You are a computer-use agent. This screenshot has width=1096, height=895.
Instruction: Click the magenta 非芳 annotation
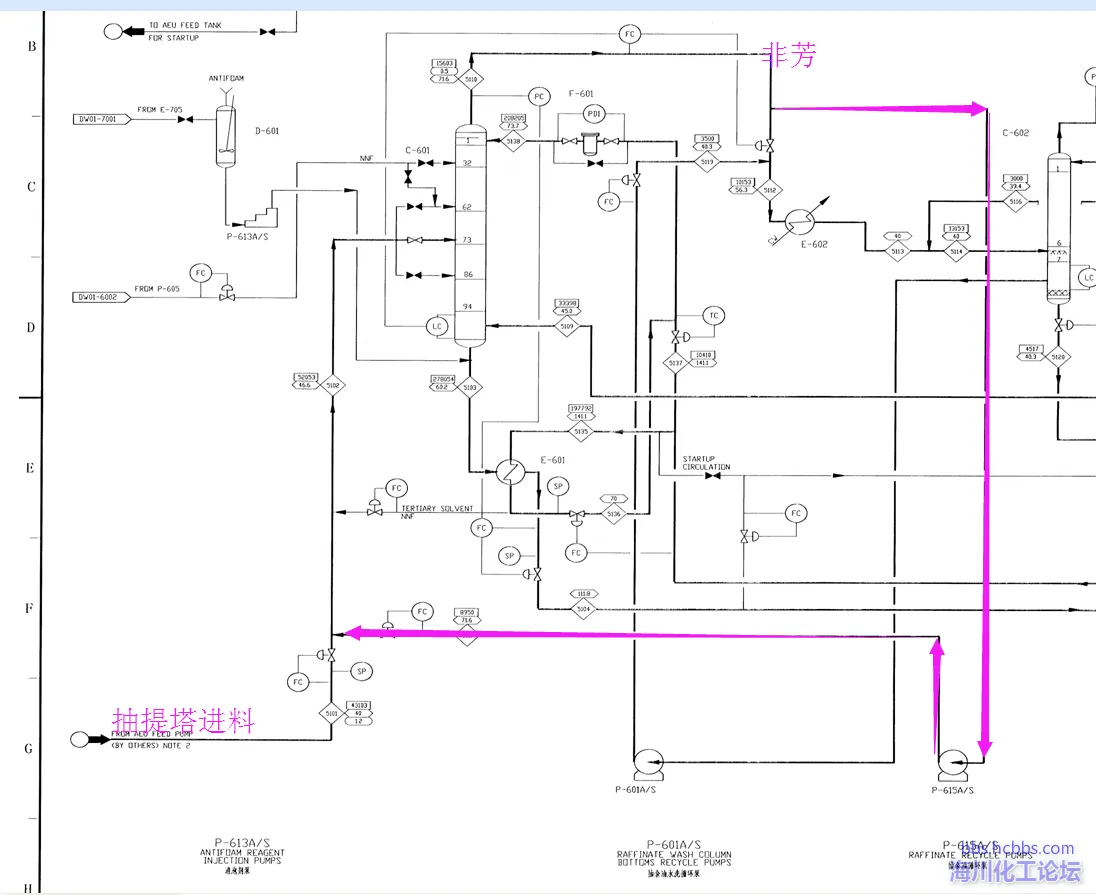click(789, 56)
